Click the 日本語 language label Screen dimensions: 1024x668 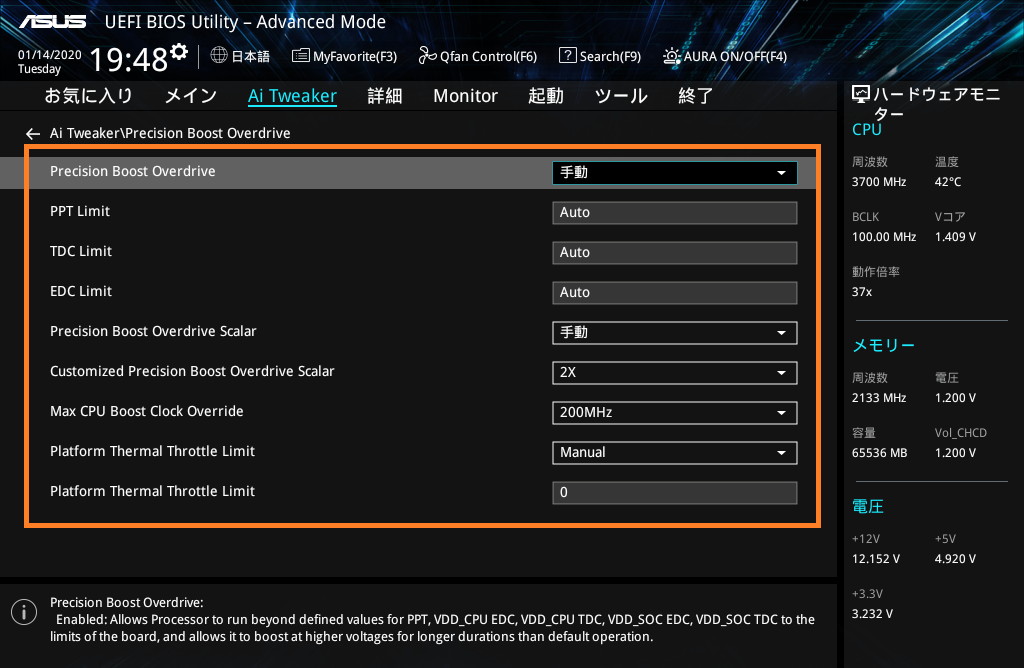click(x=251, y=56)
